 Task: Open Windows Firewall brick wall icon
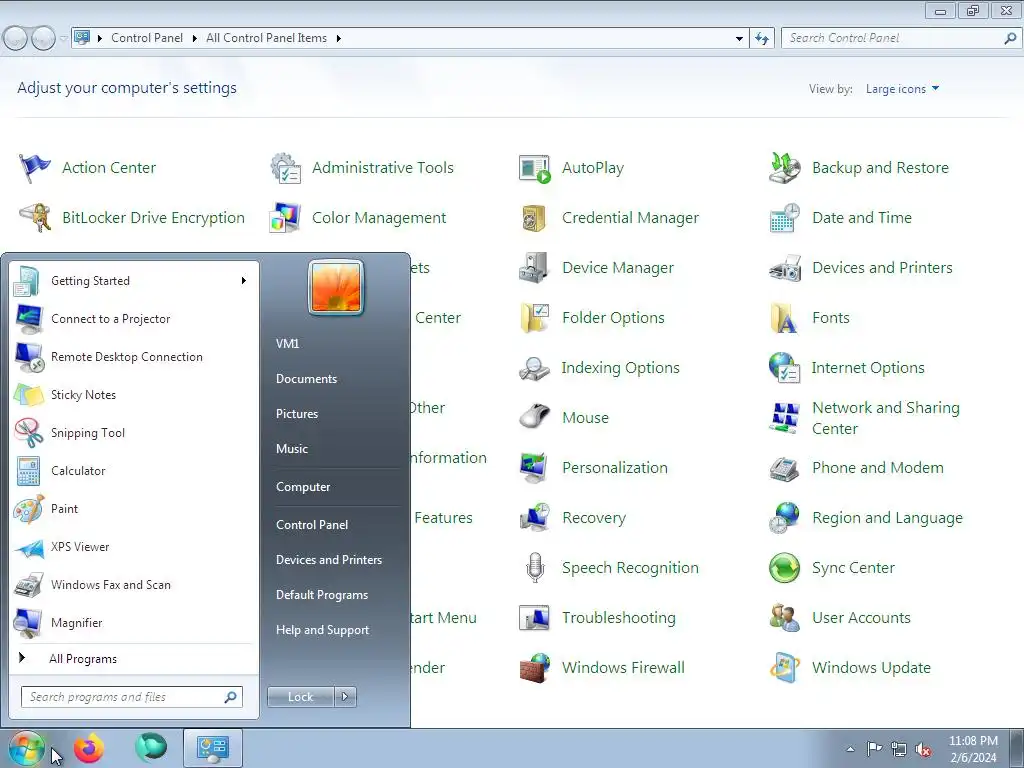535,667
